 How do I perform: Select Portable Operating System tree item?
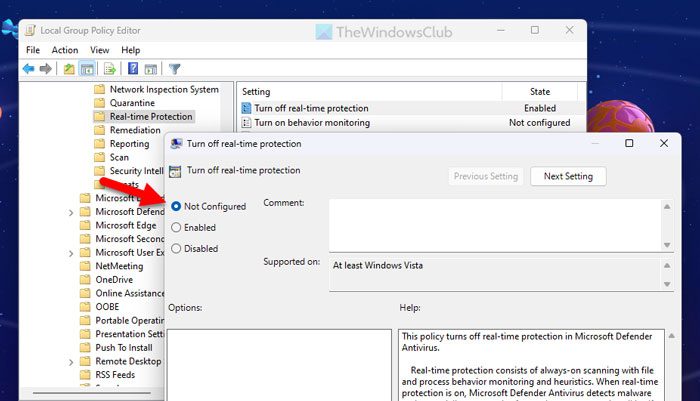coord(129,321)
